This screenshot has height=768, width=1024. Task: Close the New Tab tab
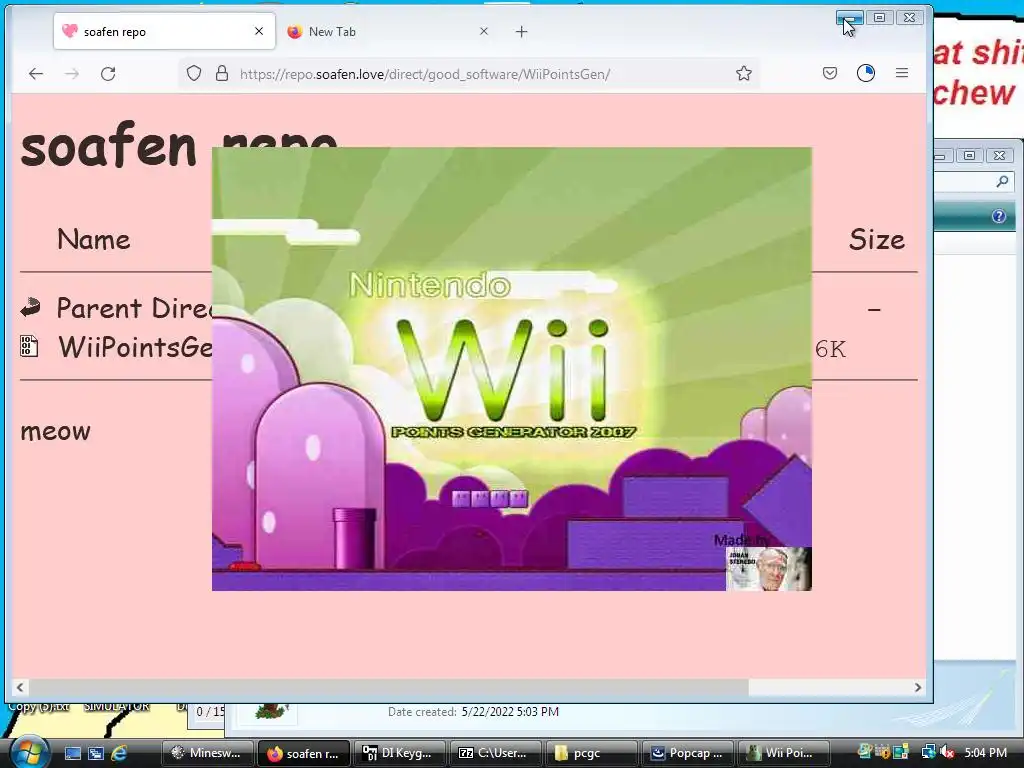pos(483,31)
